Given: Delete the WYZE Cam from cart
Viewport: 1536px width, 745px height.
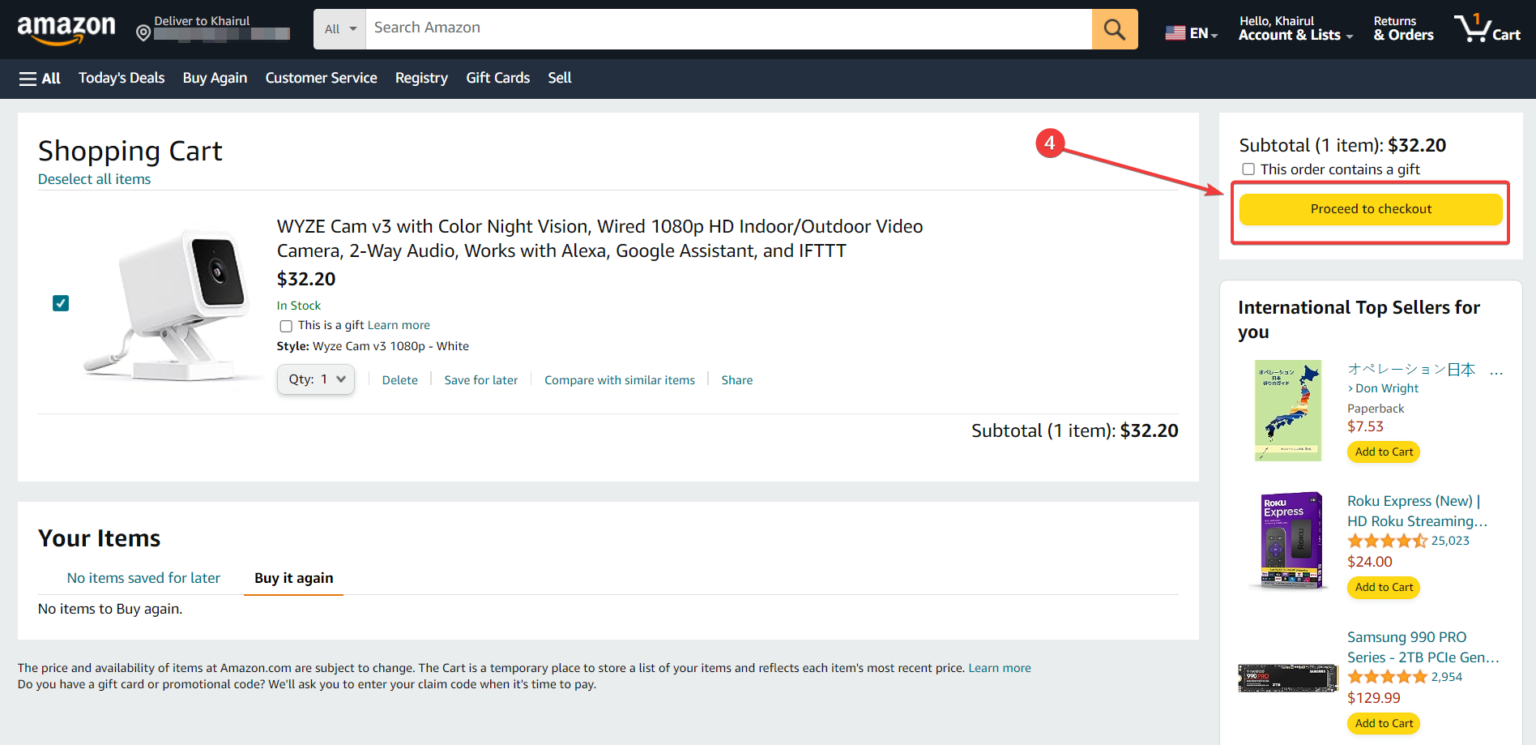Looking at the screenshot, I should click(399, 380).
